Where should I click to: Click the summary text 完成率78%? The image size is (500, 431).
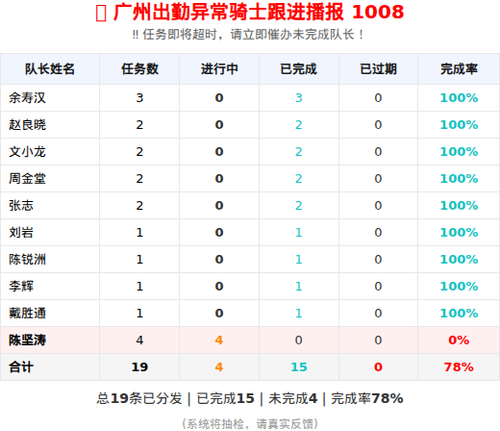click(367, 399)
